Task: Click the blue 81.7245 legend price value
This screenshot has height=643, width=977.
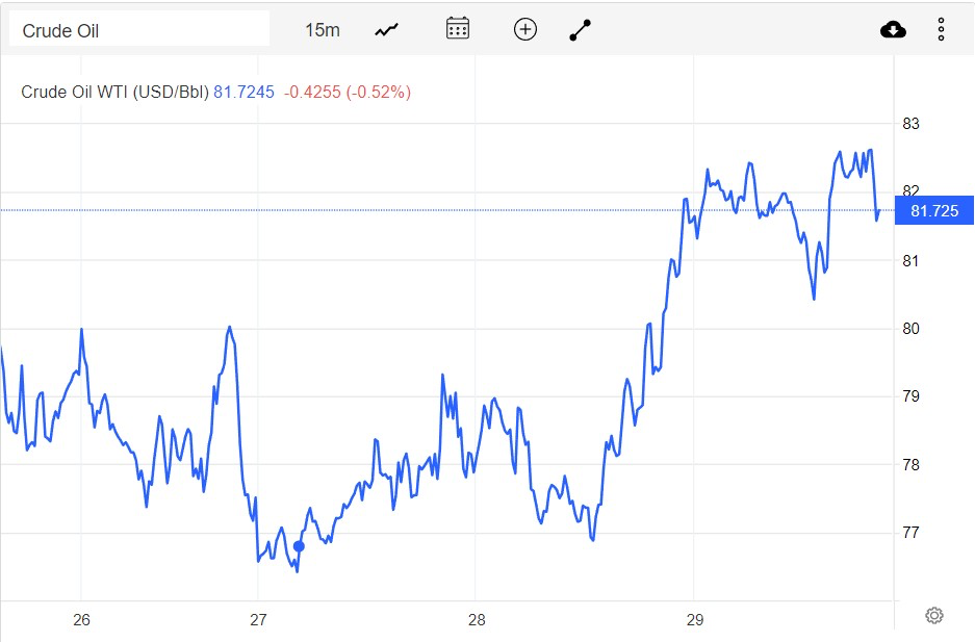Action: click(244, 92)
